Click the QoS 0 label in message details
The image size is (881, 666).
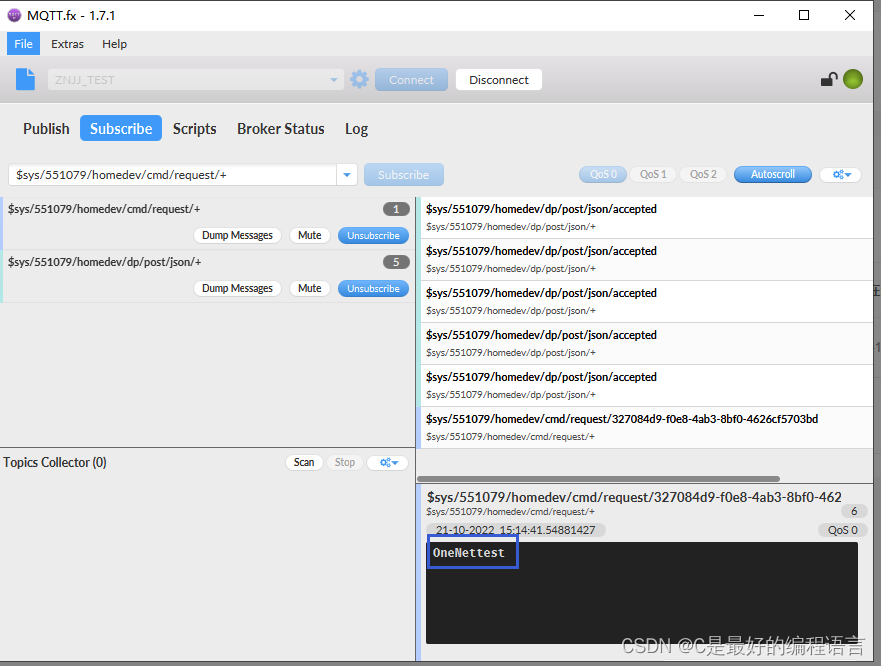pos(842,530)
